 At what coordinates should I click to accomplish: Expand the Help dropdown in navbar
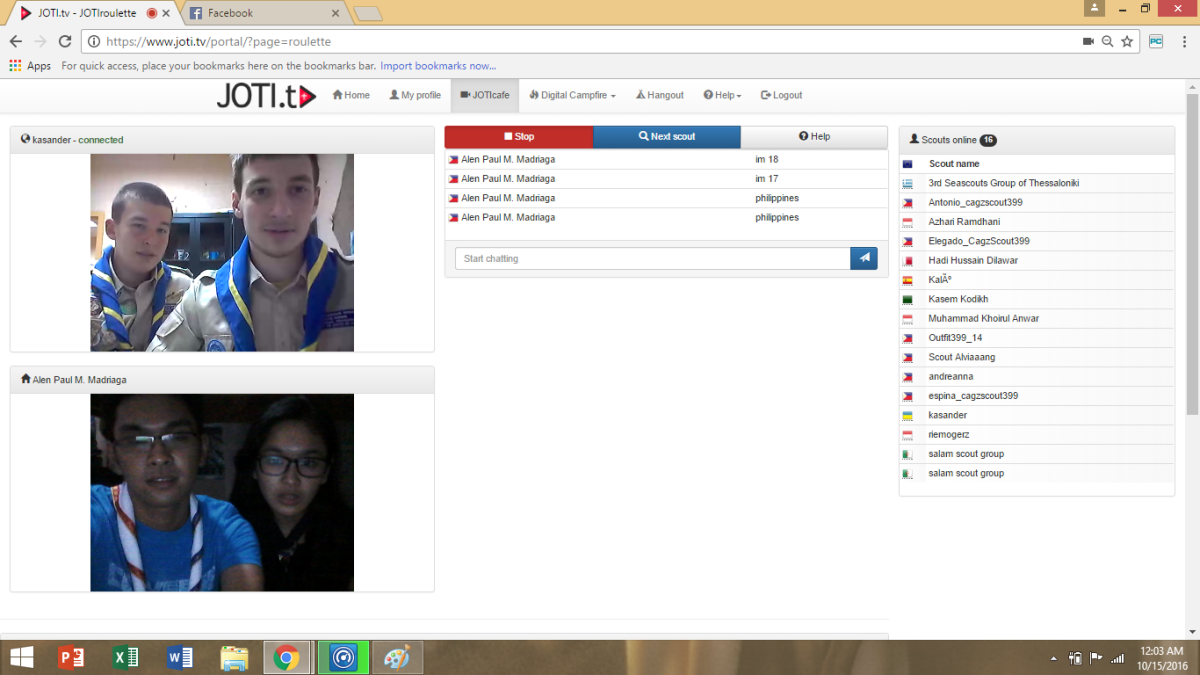(x=722, y=96)
